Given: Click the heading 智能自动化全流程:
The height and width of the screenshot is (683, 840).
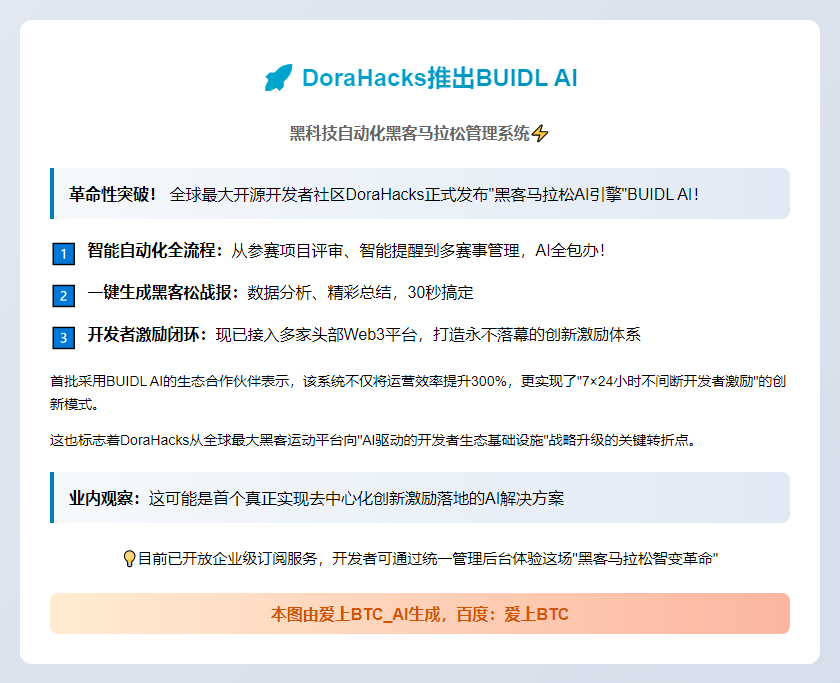Looking at the screenshot, I should coord(155,251).
